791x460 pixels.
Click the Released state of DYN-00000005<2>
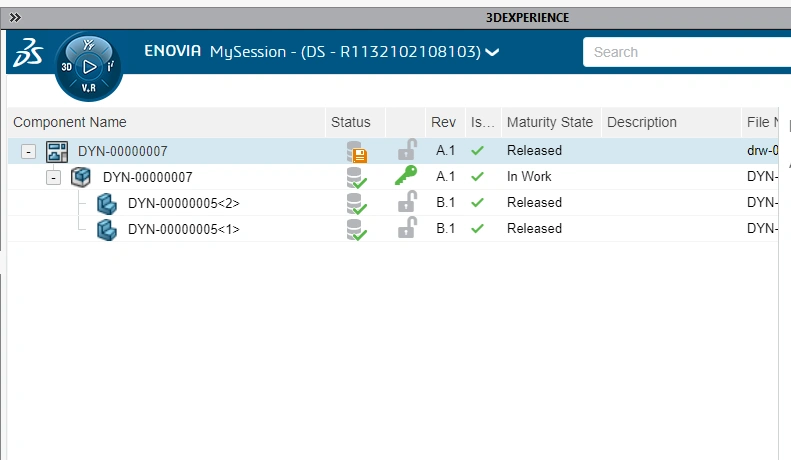(534, 202)
